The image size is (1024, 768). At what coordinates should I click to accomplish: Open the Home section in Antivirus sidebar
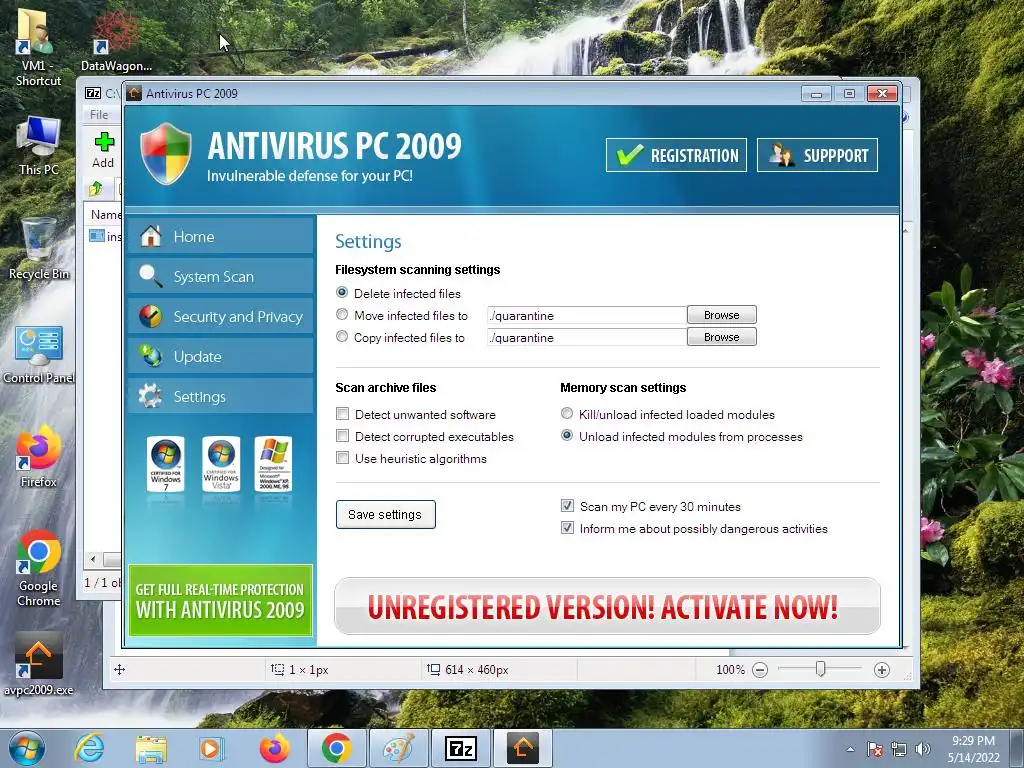pos(221,236)
